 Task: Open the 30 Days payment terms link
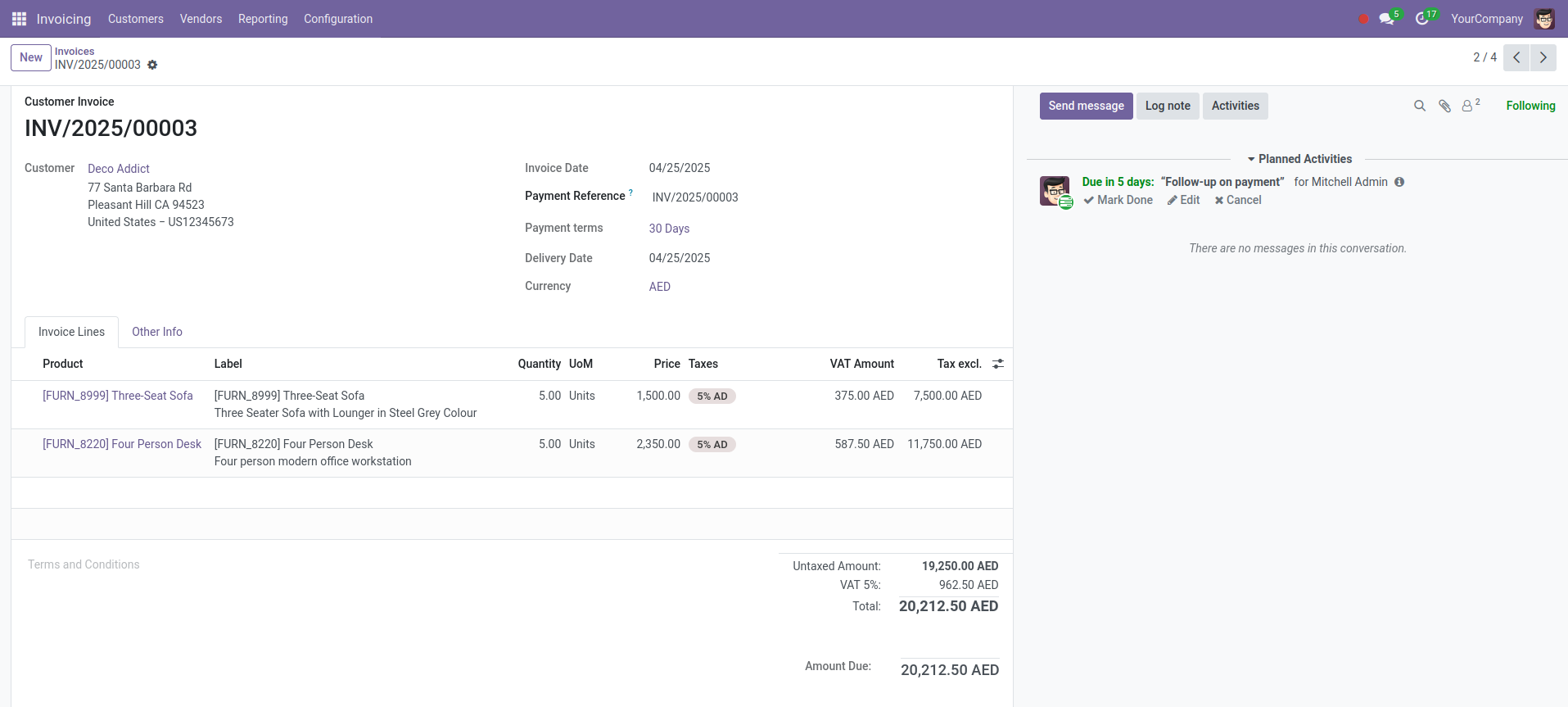669,229
